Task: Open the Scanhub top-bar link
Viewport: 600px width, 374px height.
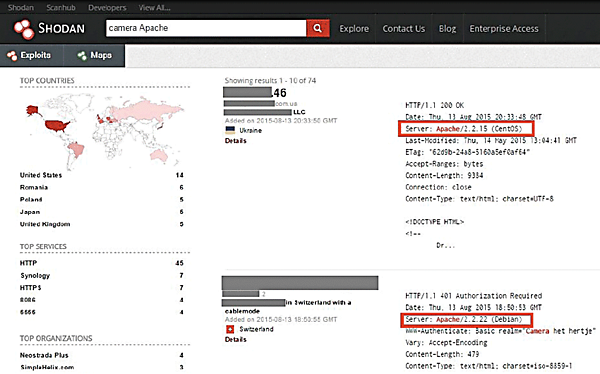Action: (61, 8)
